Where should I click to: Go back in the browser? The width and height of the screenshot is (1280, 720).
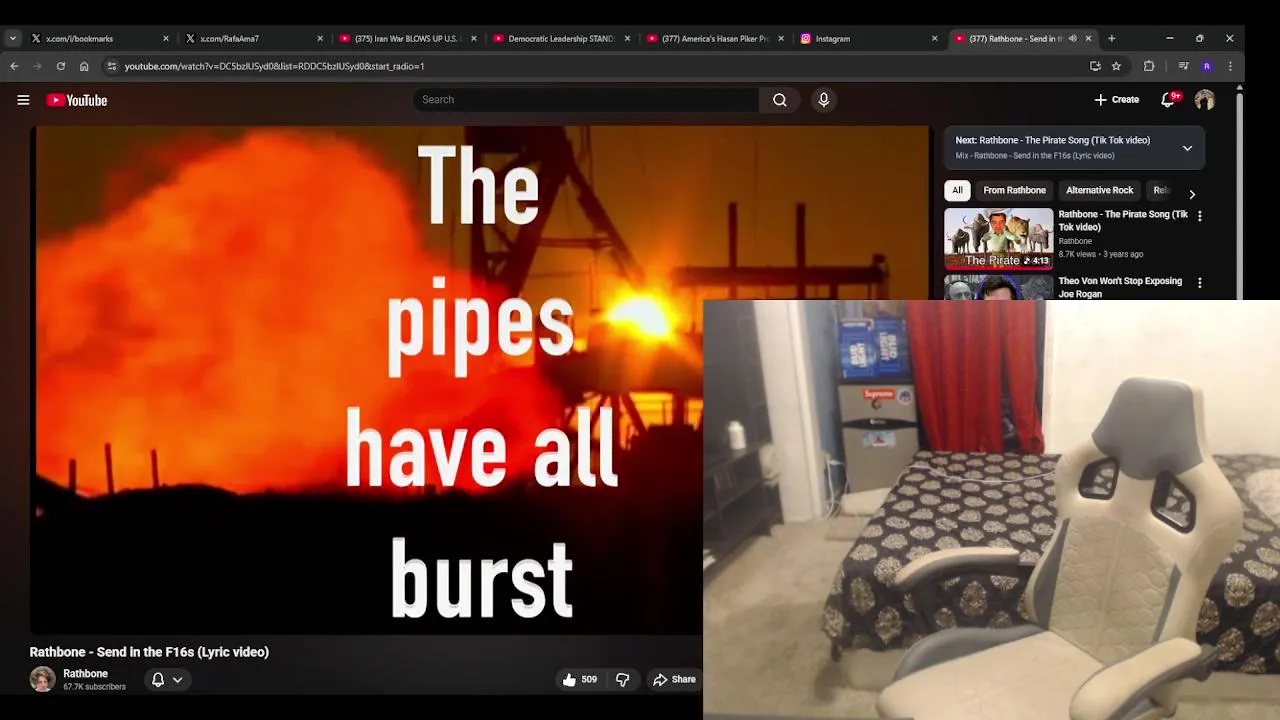coord(14,66)
